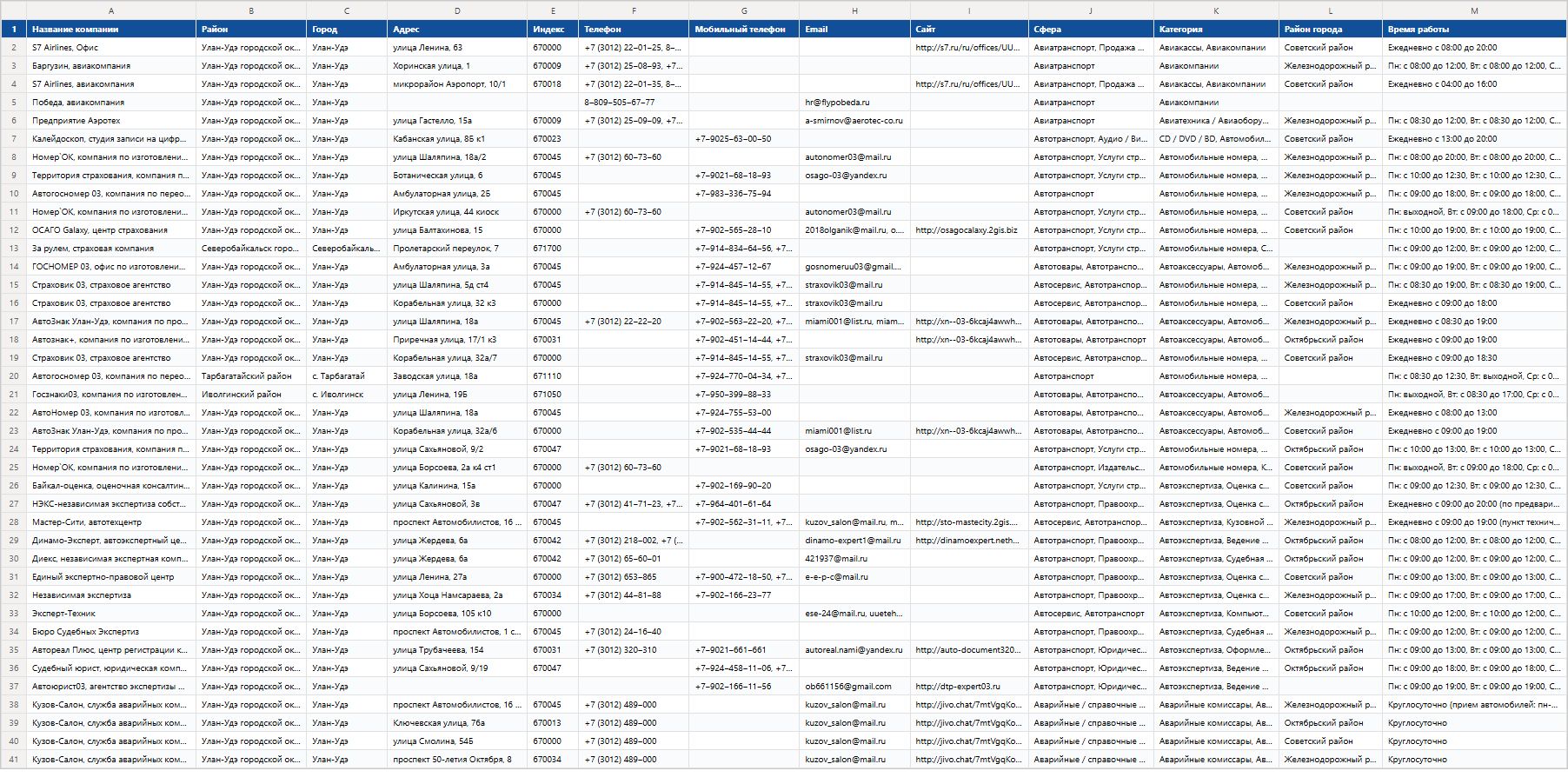The height and width of the screenshot is (784, 1568).
Task: Select 'За рулем, страховая компания' cell
Action: pyautogui.click(x=111, y=249)
